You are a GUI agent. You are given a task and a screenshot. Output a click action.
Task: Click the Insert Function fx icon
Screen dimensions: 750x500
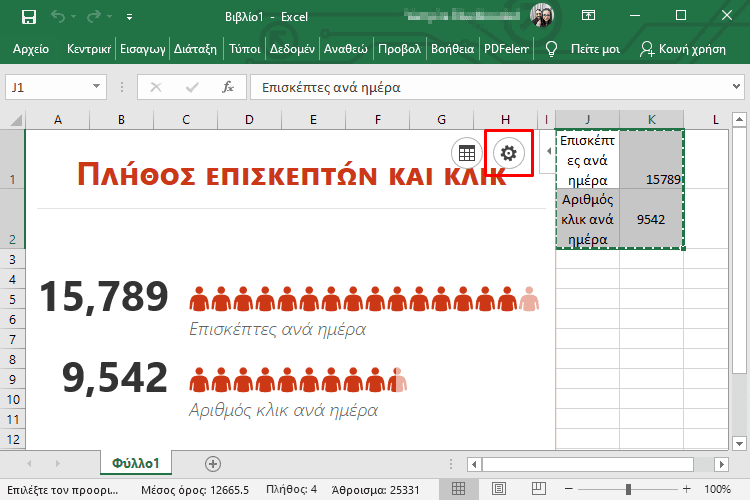228,87
